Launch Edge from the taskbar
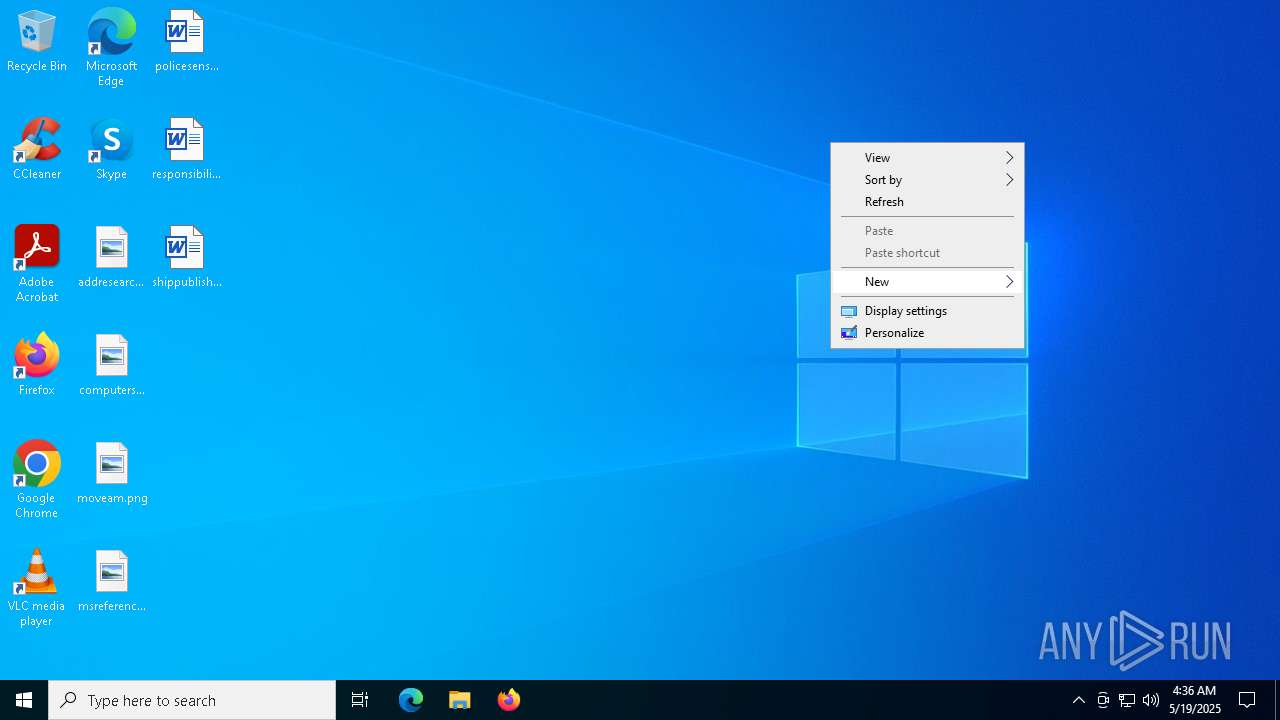 (x=411, y=700)
